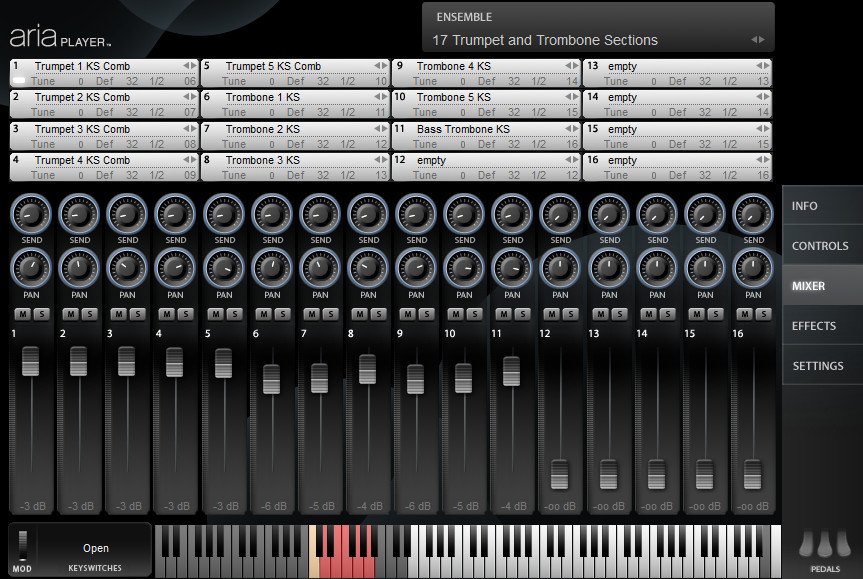This screenshot has width=863, height=579.
Task: Click the PAN knob on channel 9
Action: coord(416,269)
